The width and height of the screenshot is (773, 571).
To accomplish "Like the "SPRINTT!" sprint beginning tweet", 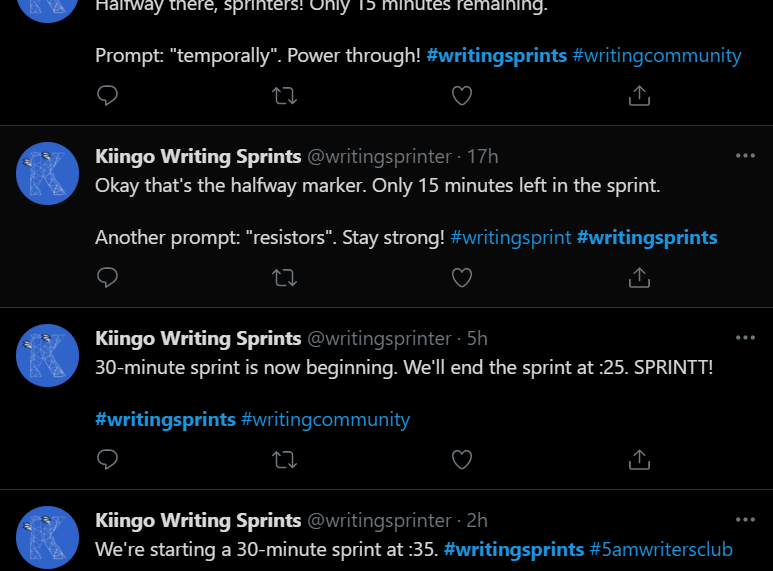I will coord(462,460).
